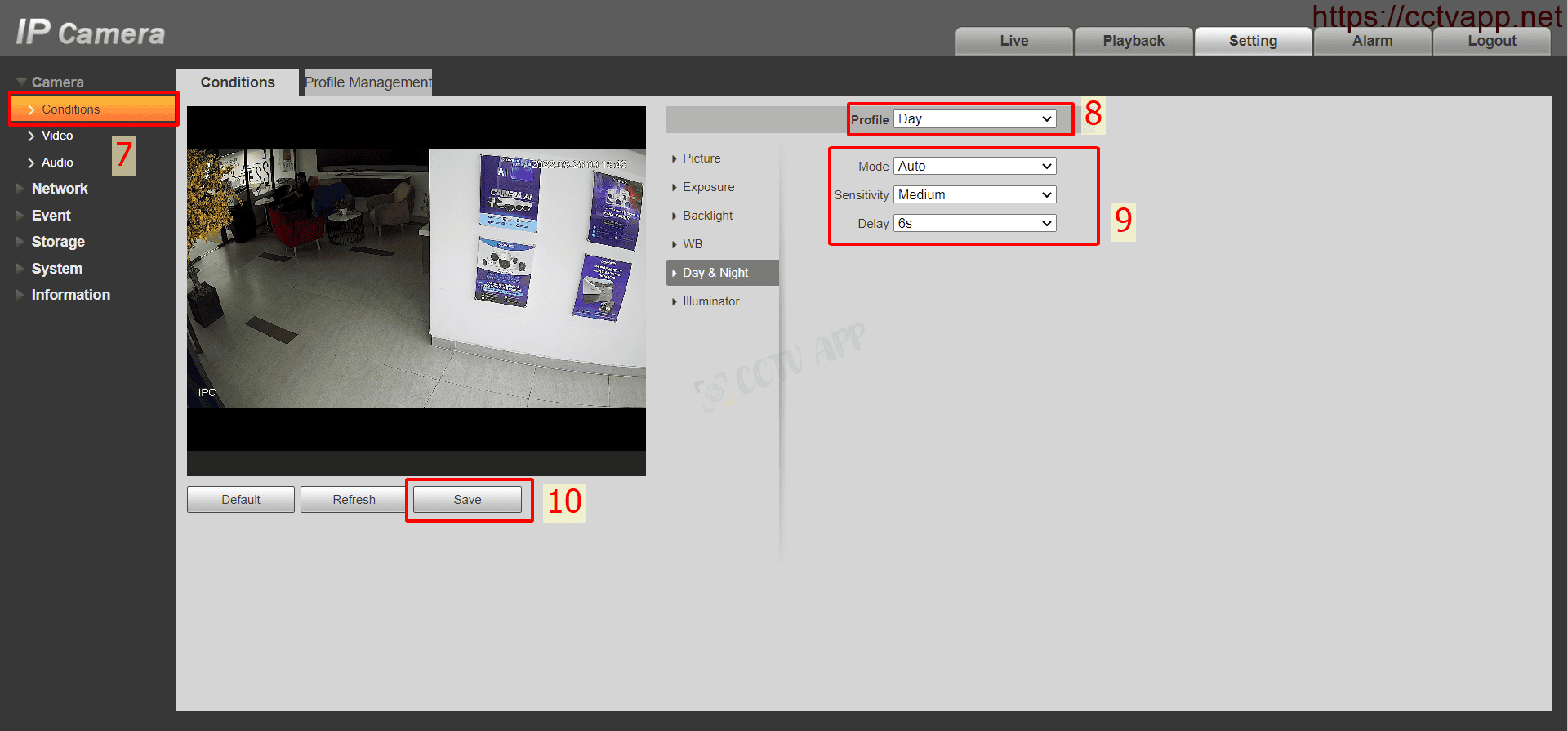Expand the Storage sidebar section
Screen dimensions: 1568x731
pos(58,242)
